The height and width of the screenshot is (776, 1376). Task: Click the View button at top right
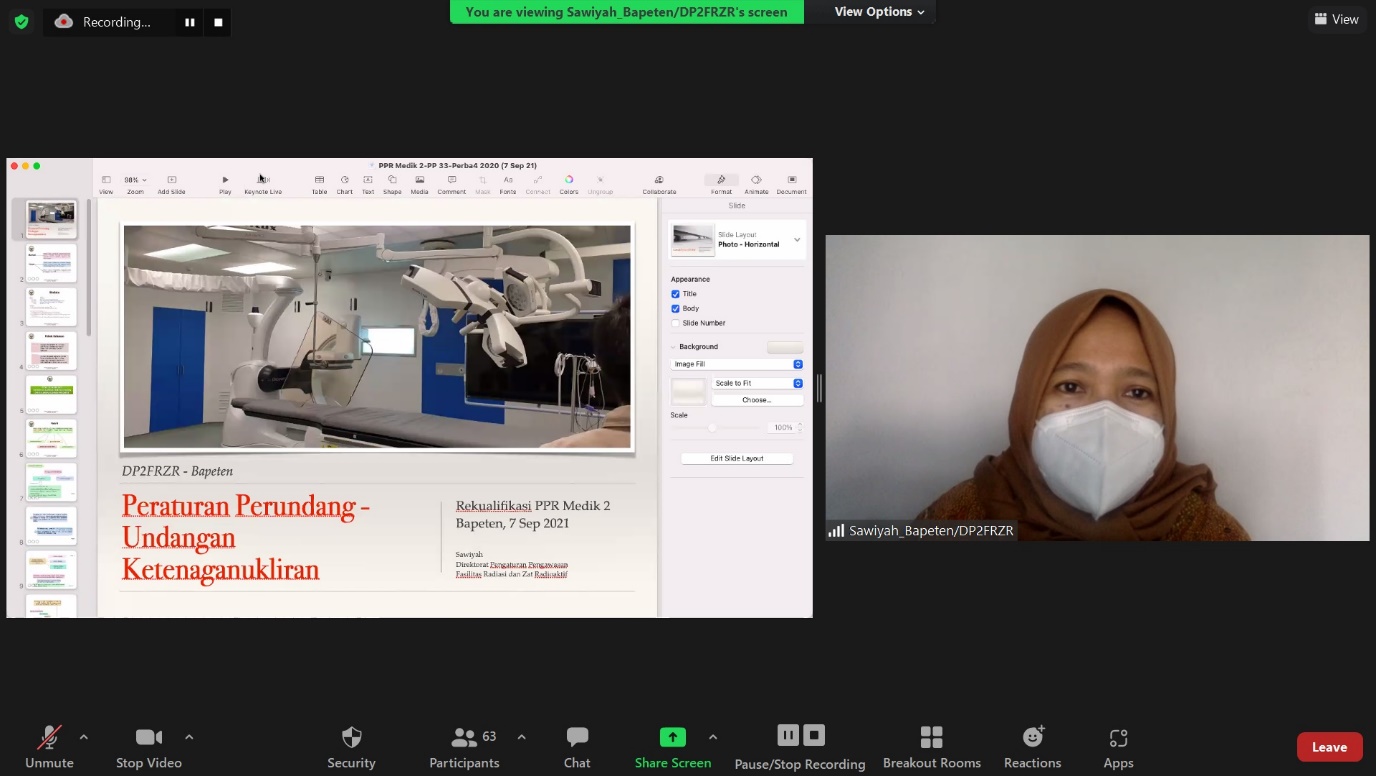coord(1337,19)
